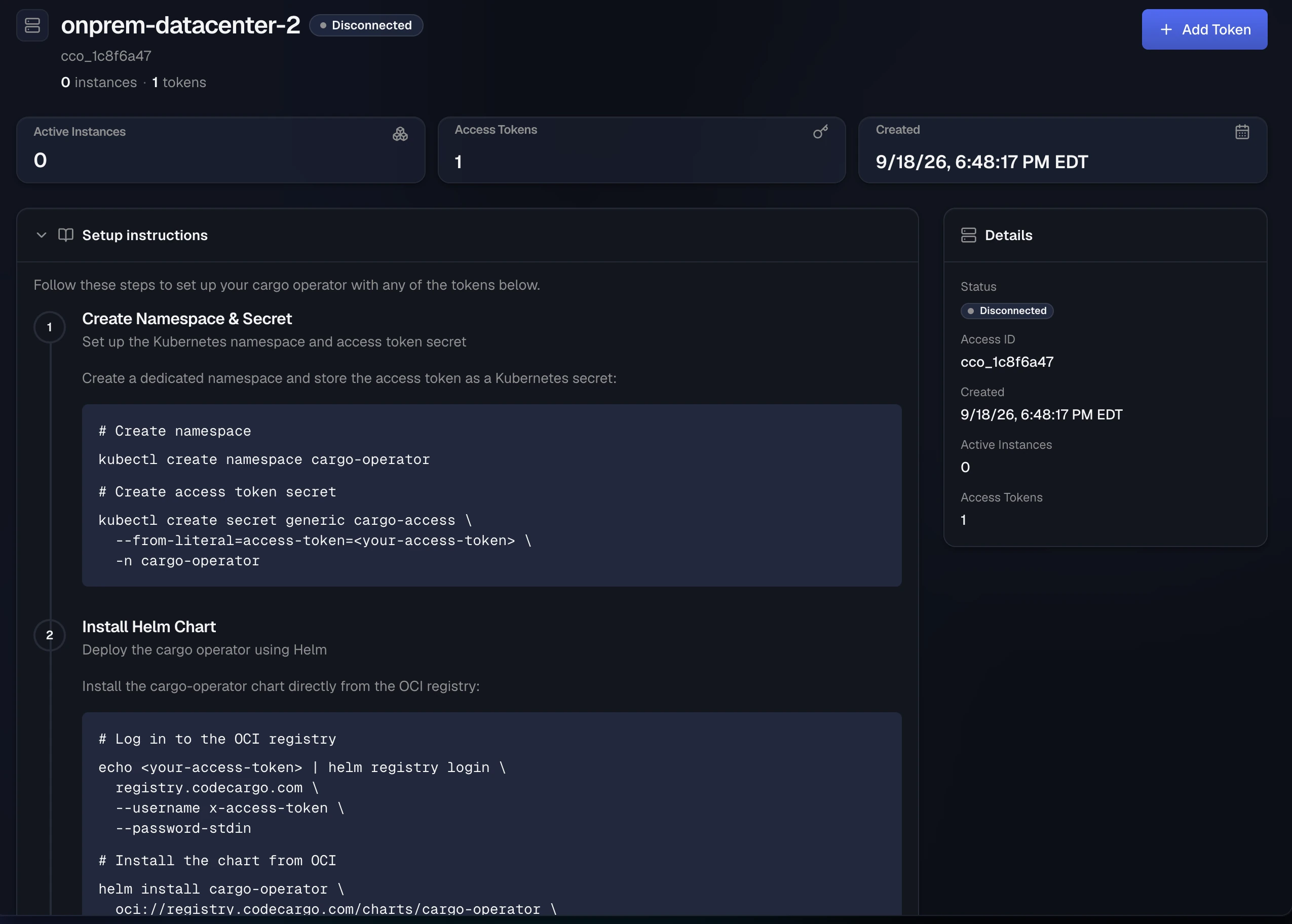Click the cubes icon in the Active Instances card

pyautogui.click(x=400, y=134)
